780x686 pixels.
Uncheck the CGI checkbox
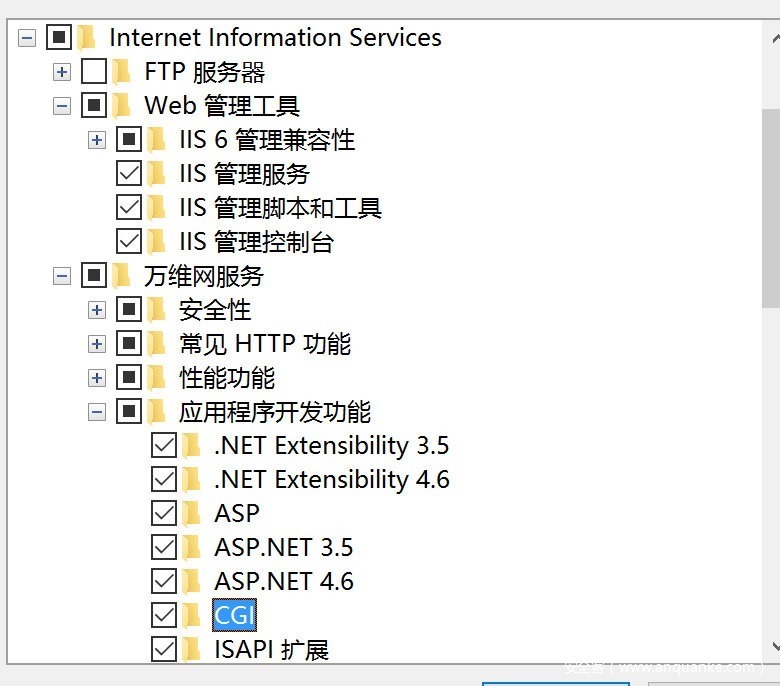click(163, 615)
